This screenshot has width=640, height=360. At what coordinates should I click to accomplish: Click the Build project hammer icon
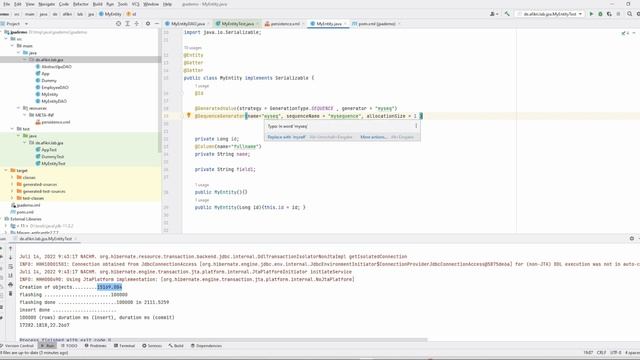[x=507, y=14]
